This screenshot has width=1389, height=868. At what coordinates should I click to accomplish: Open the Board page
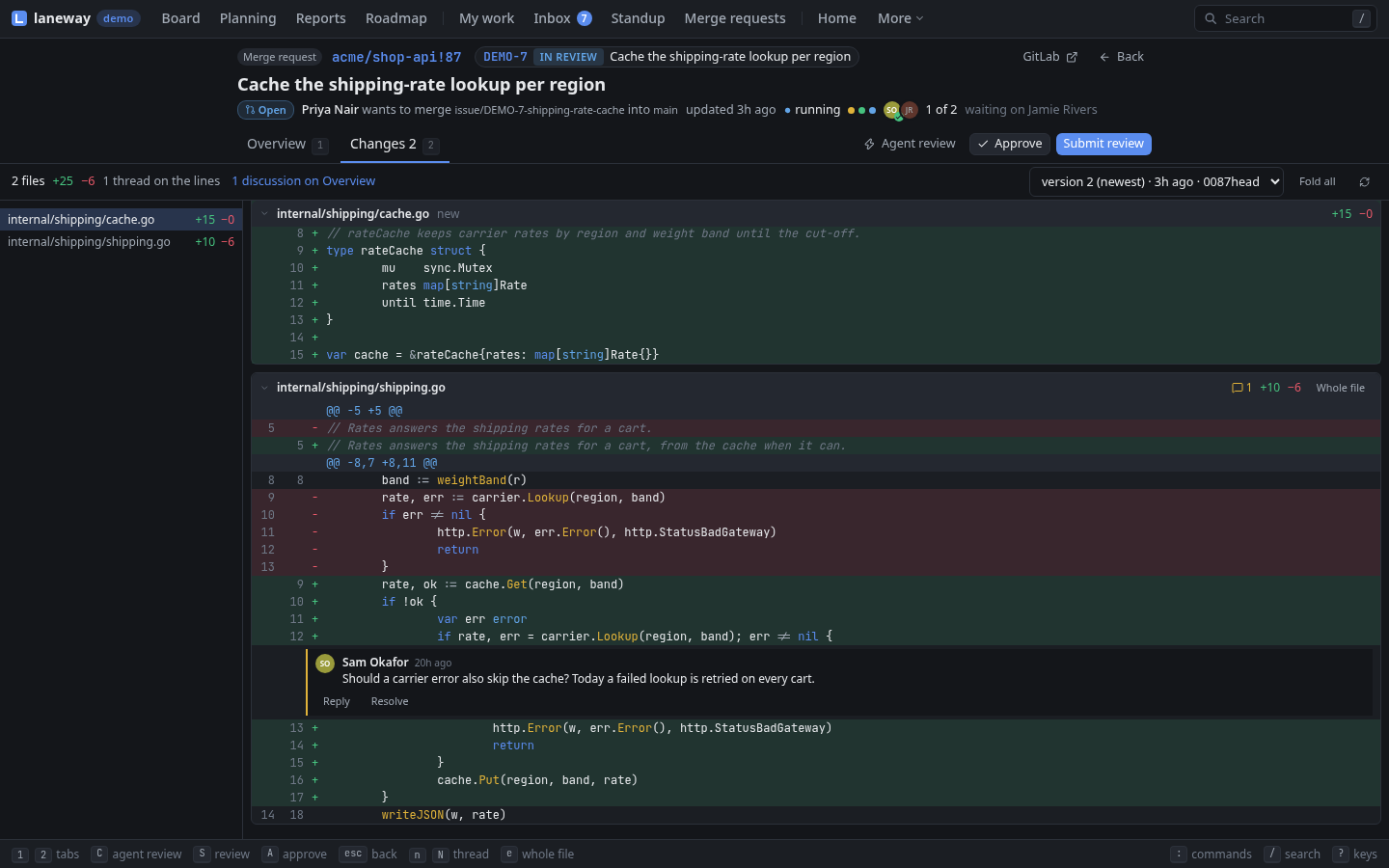click(x=180, y=18)
